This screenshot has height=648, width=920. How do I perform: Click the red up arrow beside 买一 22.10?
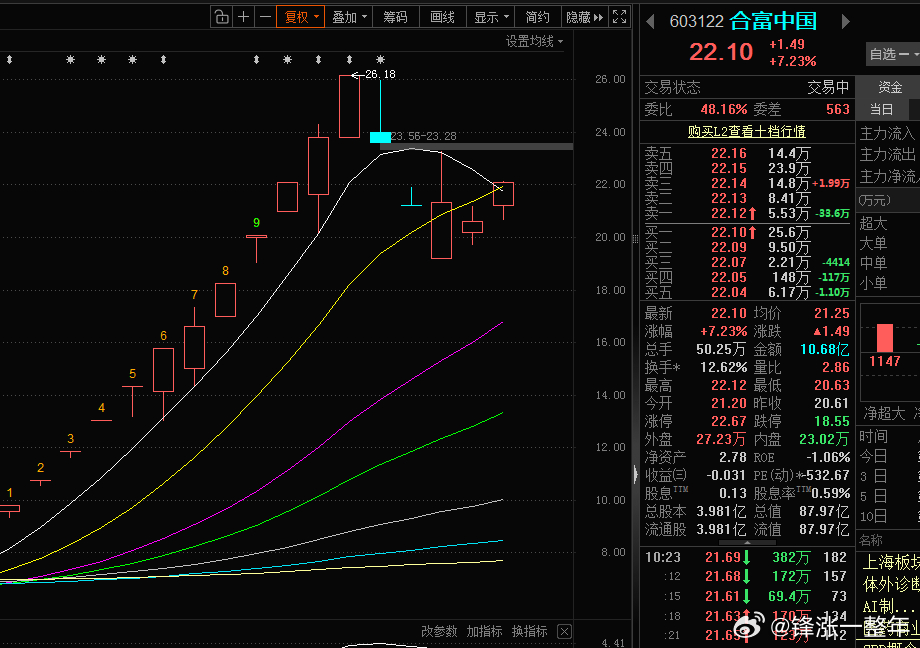pyautogui.click(x=752, y=232)
